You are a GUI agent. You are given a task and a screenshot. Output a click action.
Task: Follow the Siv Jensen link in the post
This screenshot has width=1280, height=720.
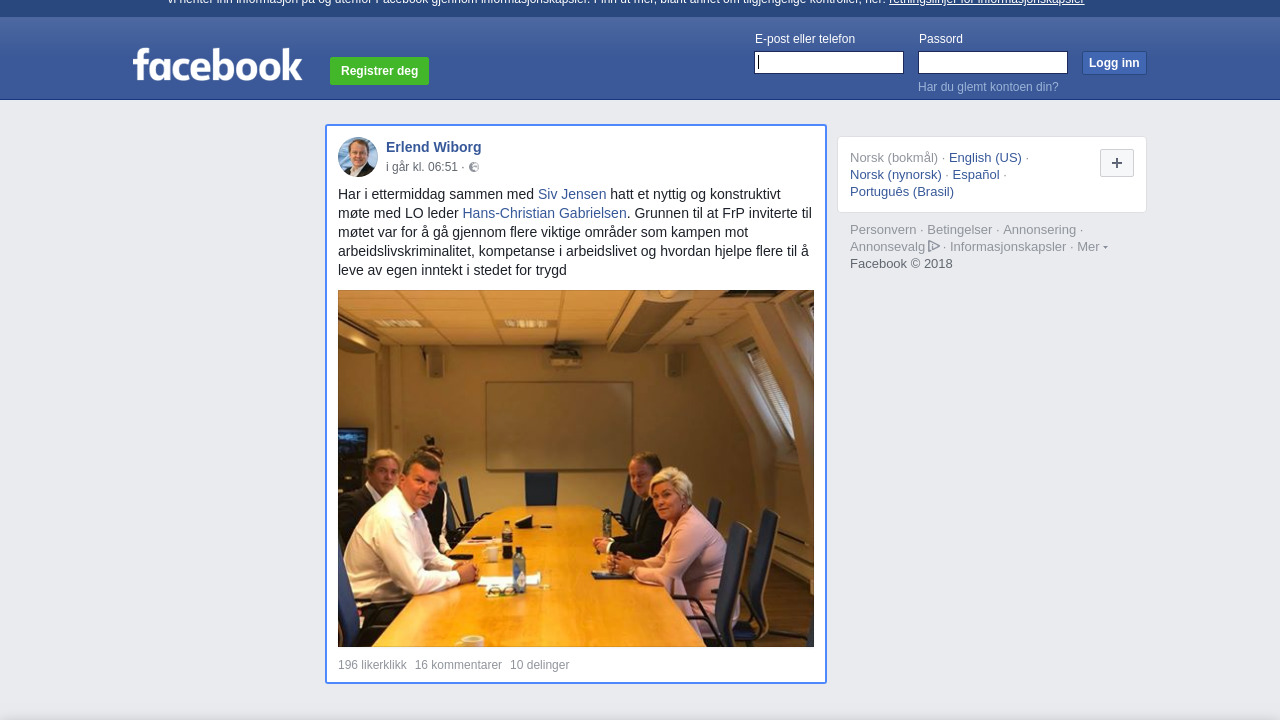tap(572, 194)
